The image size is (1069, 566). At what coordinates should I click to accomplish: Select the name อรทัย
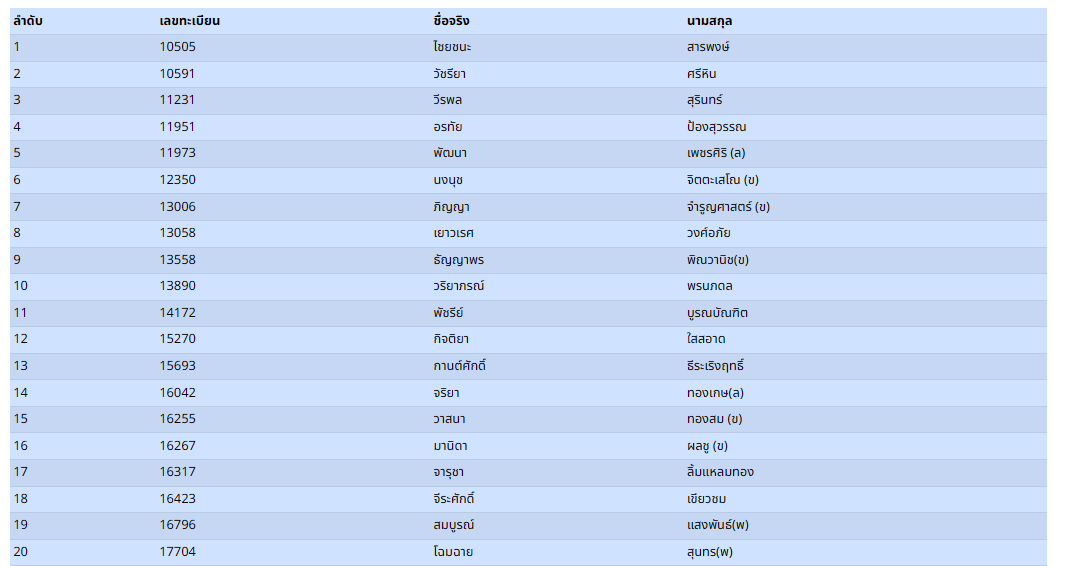[441, 127]
